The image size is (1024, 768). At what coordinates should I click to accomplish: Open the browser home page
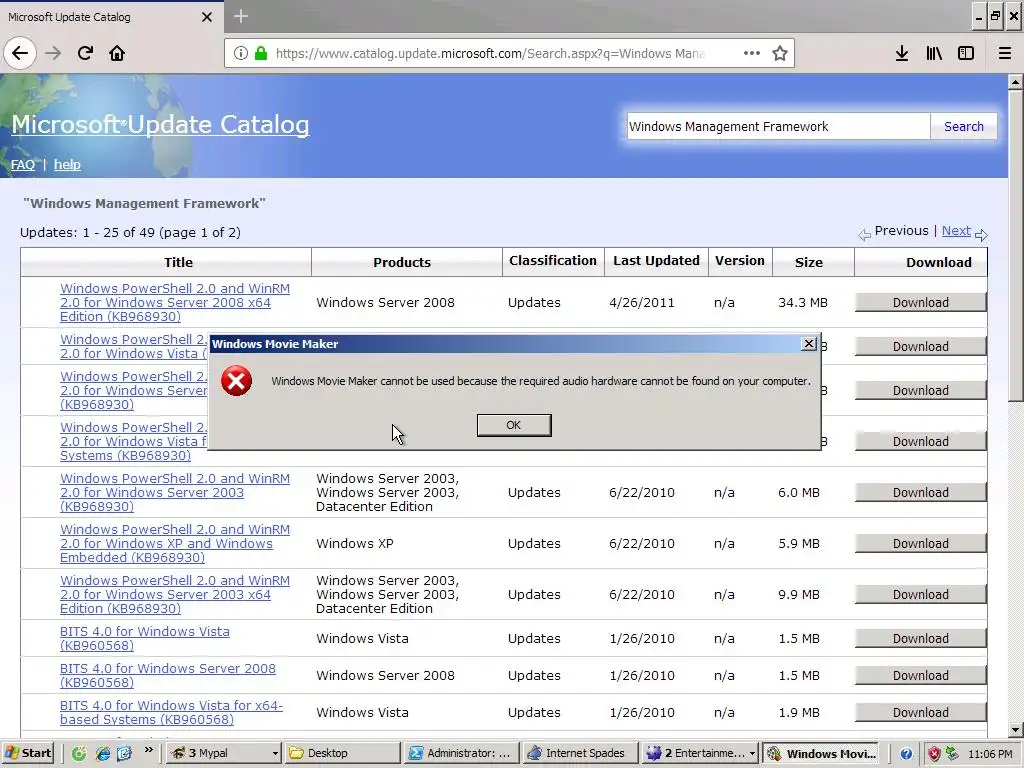pyautogui.click(x=117, y=54)
